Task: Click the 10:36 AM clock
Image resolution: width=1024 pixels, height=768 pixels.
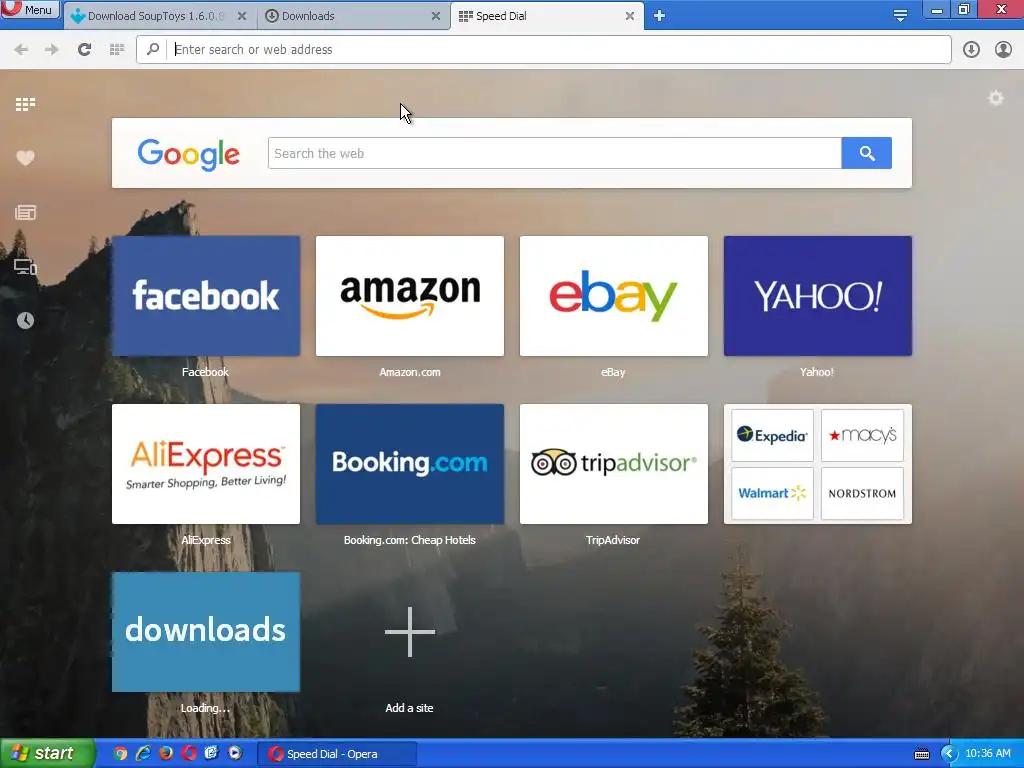Action: [987, 753]
